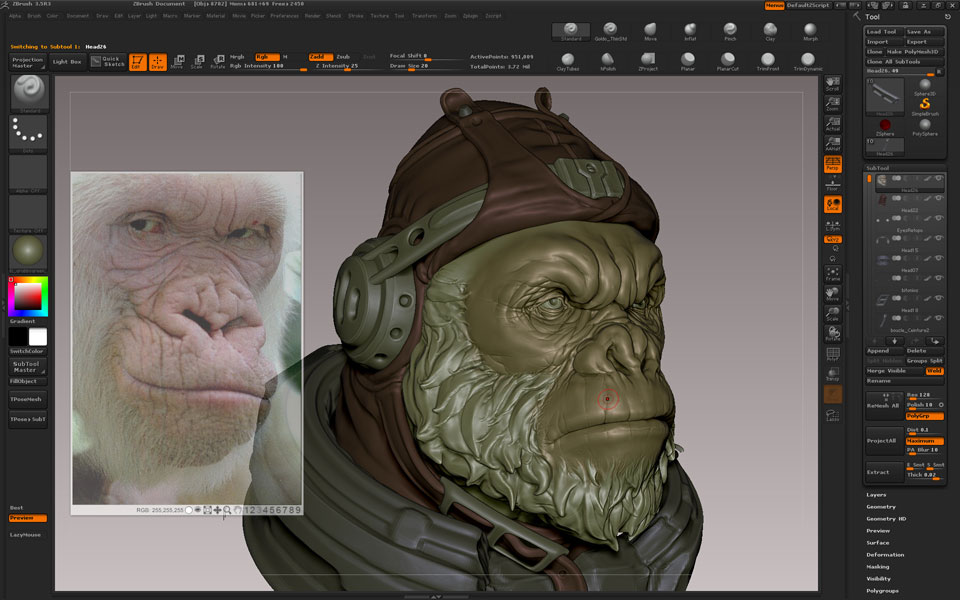Viewport: 960px width, 600px height.
Task: Toggle Perspective view button
Action: tap(832, 163)
